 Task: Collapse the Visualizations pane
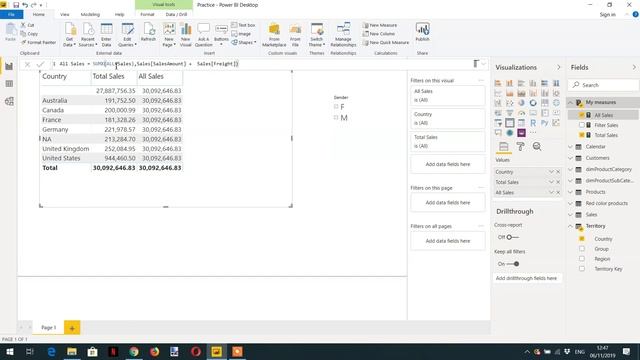(559, 67)
